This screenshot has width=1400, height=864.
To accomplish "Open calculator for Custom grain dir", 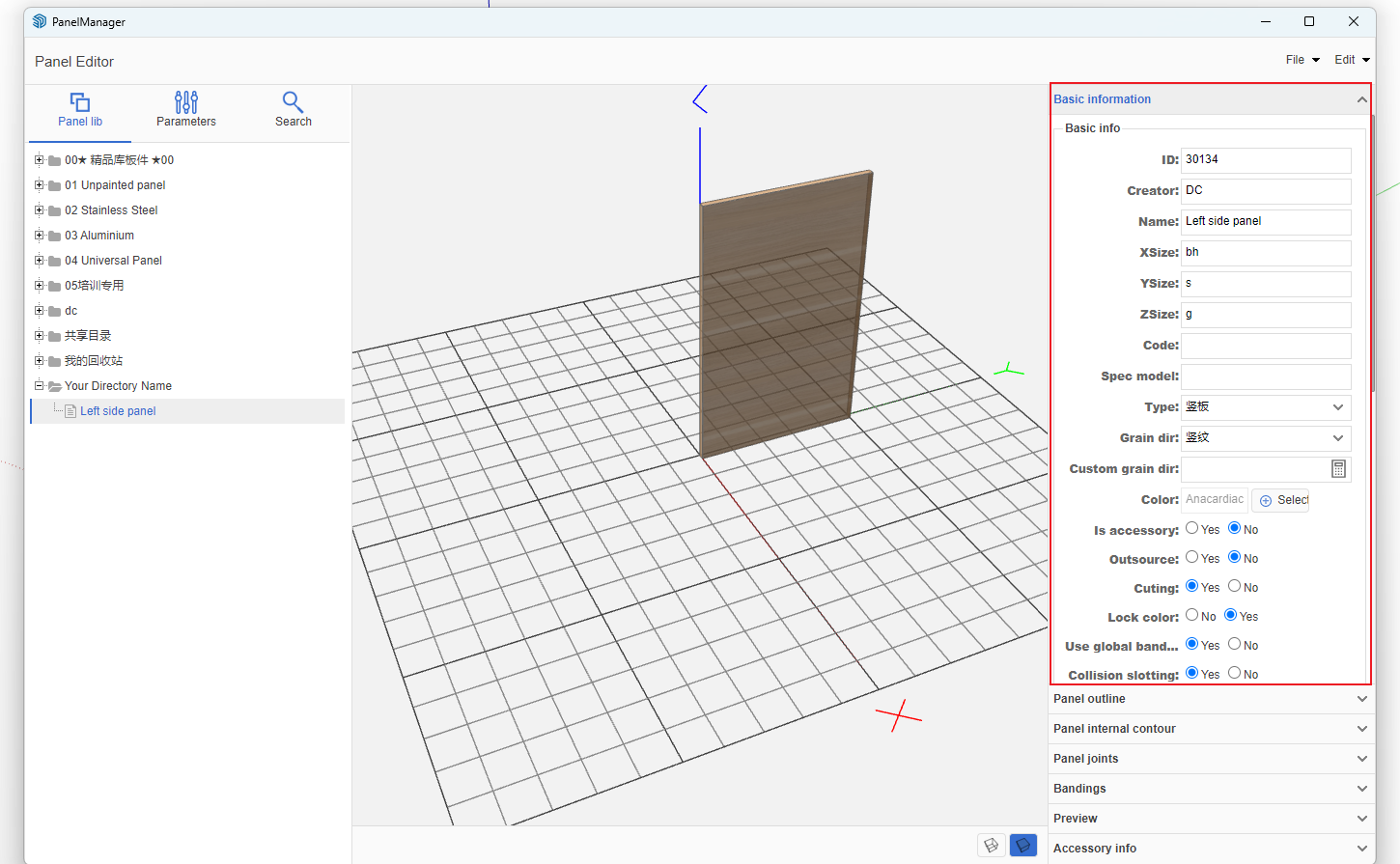I will (x=1338, y=469).
